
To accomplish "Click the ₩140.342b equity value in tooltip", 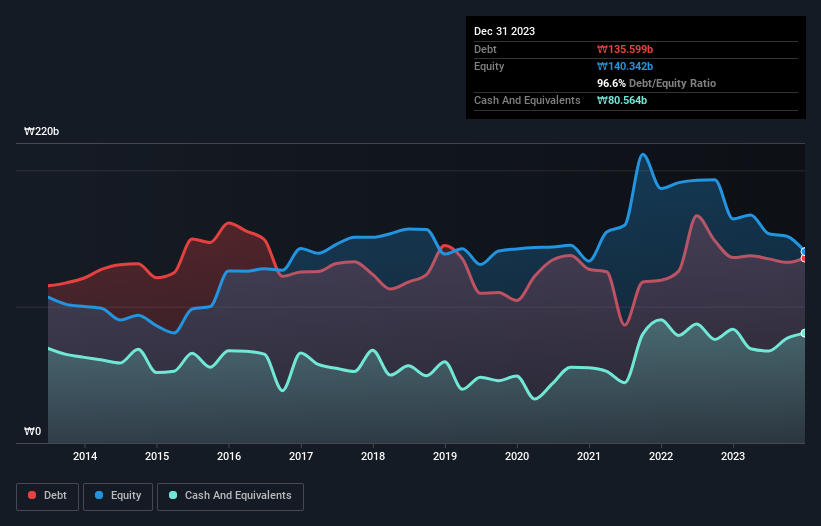I will pyautogui.click(x=625, y=66).
